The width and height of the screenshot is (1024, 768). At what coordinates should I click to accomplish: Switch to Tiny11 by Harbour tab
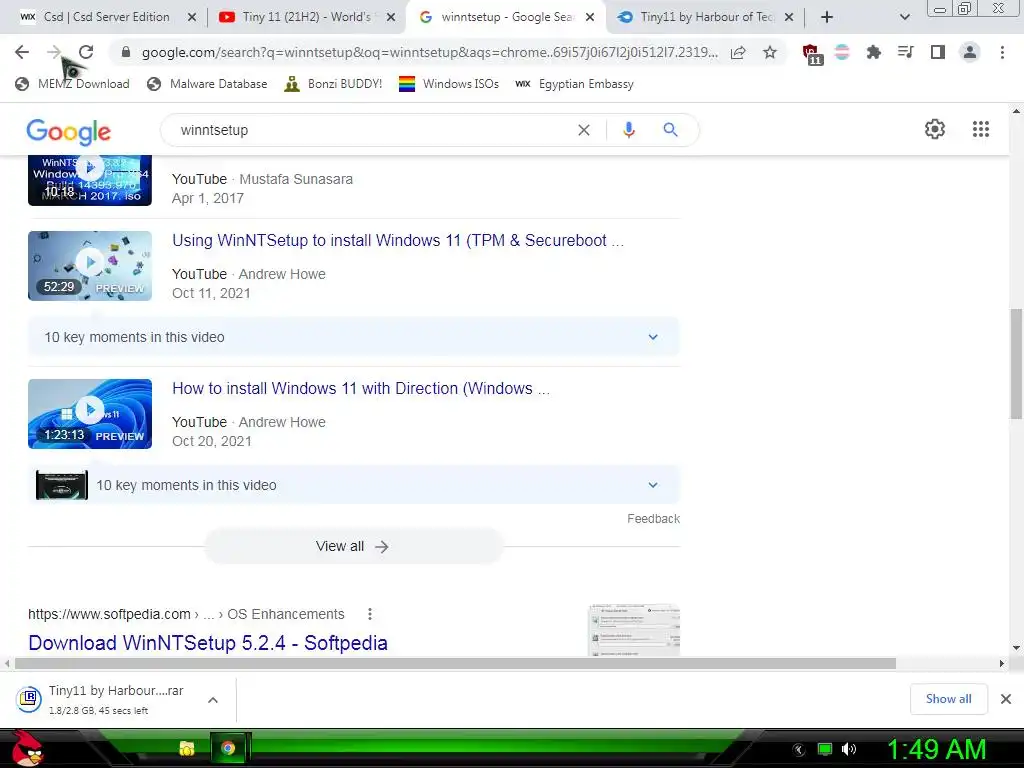pyautogui.click(x=705, y=17)
